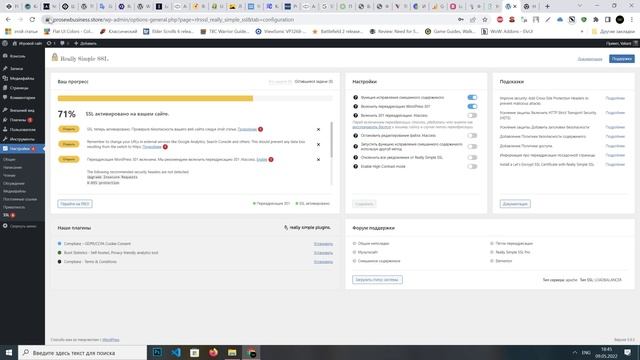The width and height of the screenshot is (640, 360).
Task: Open Подробнее link for Let's Encrypt tip
Action: [615, 164]
